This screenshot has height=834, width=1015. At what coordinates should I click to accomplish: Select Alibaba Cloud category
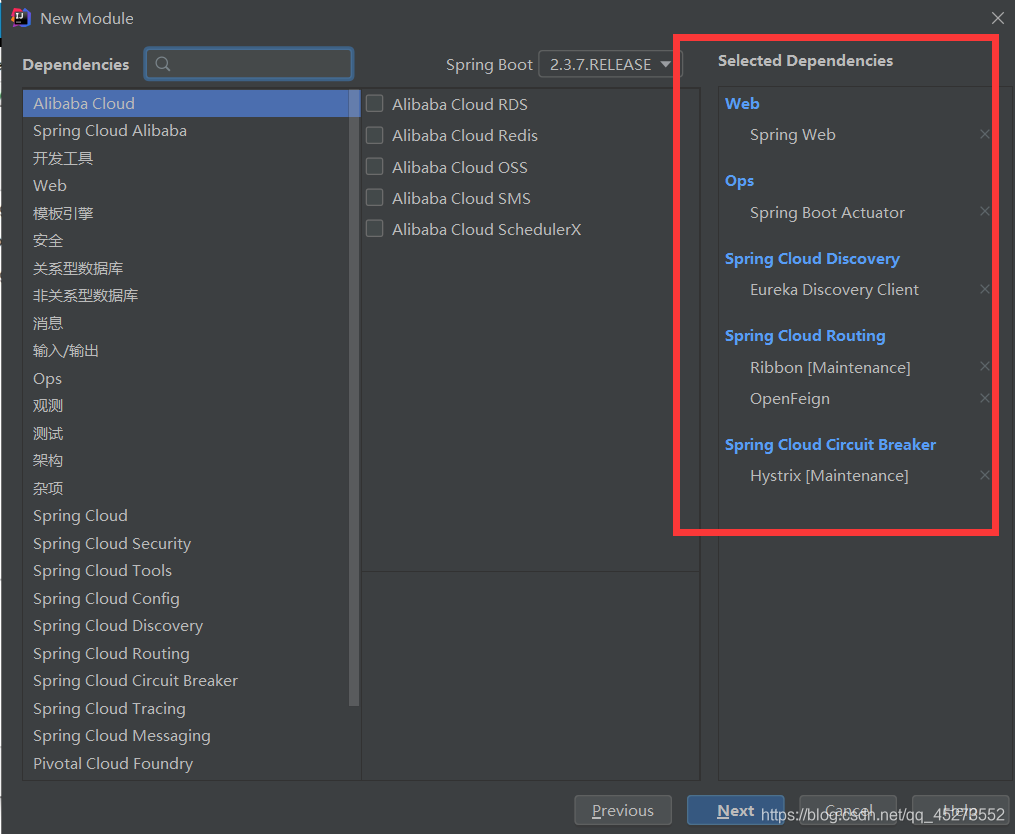186,104
